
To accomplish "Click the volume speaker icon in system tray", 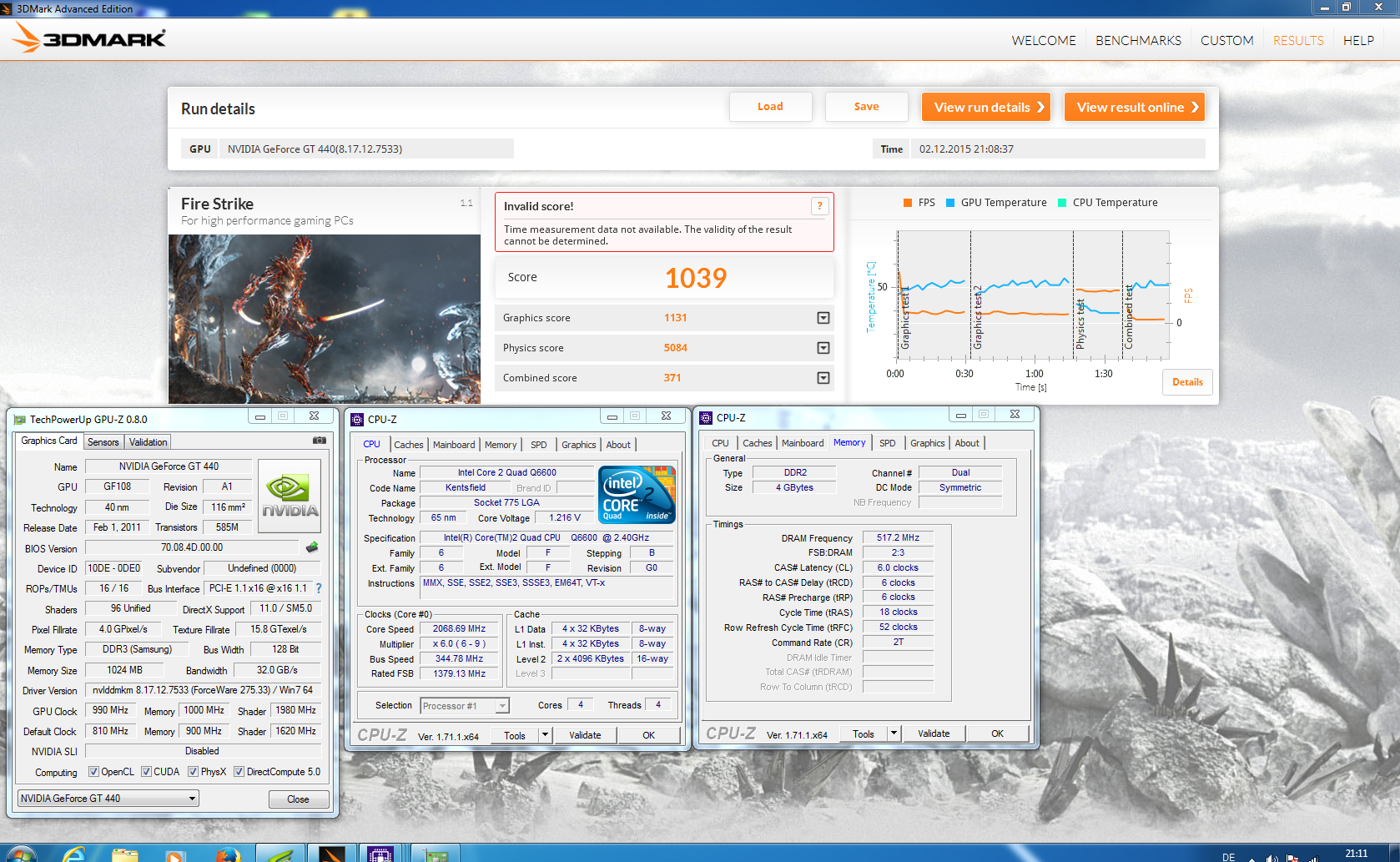I will (1272, 858).
